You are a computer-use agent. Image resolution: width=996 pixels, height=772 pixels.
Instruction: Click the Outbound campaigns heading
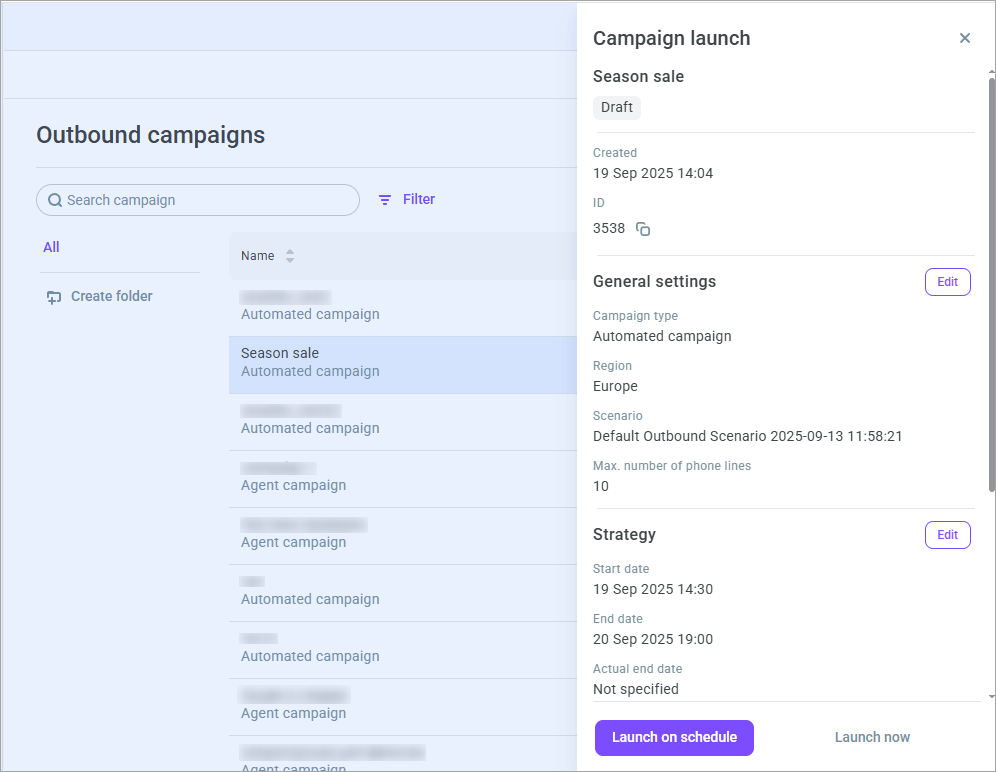tap(151, 135)
